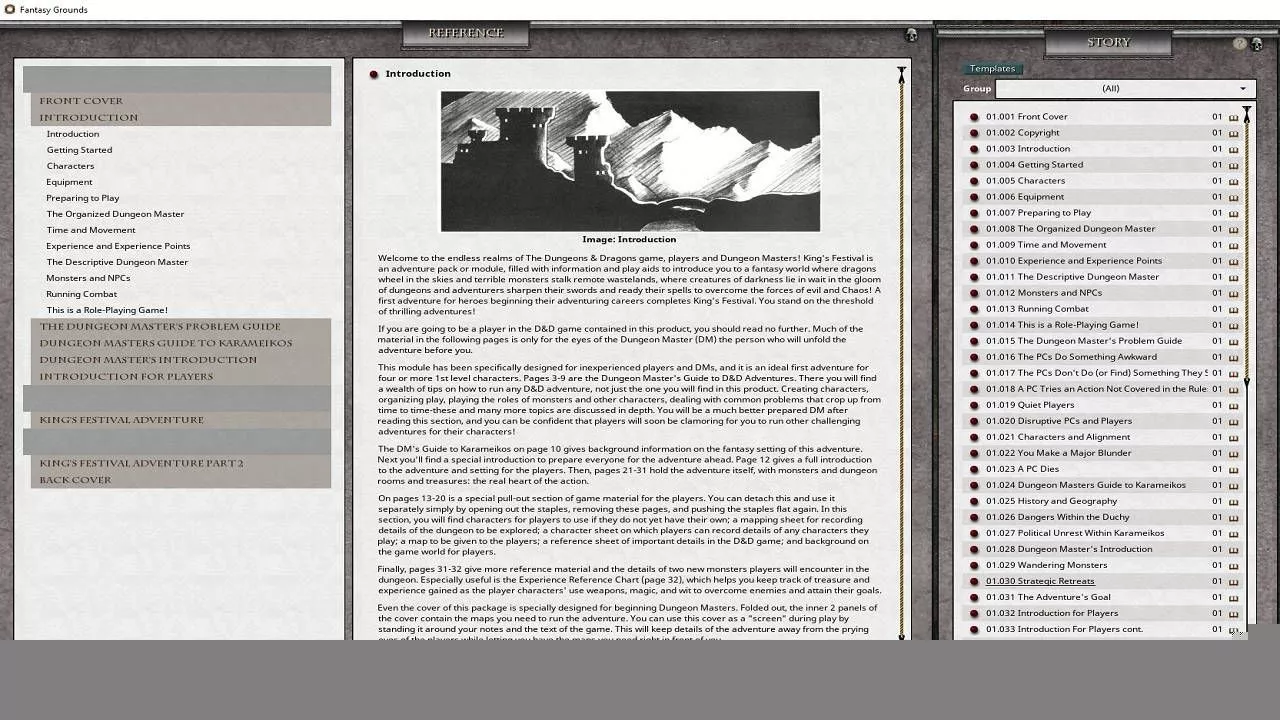Click the Fantasy Grounds title bar app icon

(x=10, y=10)
